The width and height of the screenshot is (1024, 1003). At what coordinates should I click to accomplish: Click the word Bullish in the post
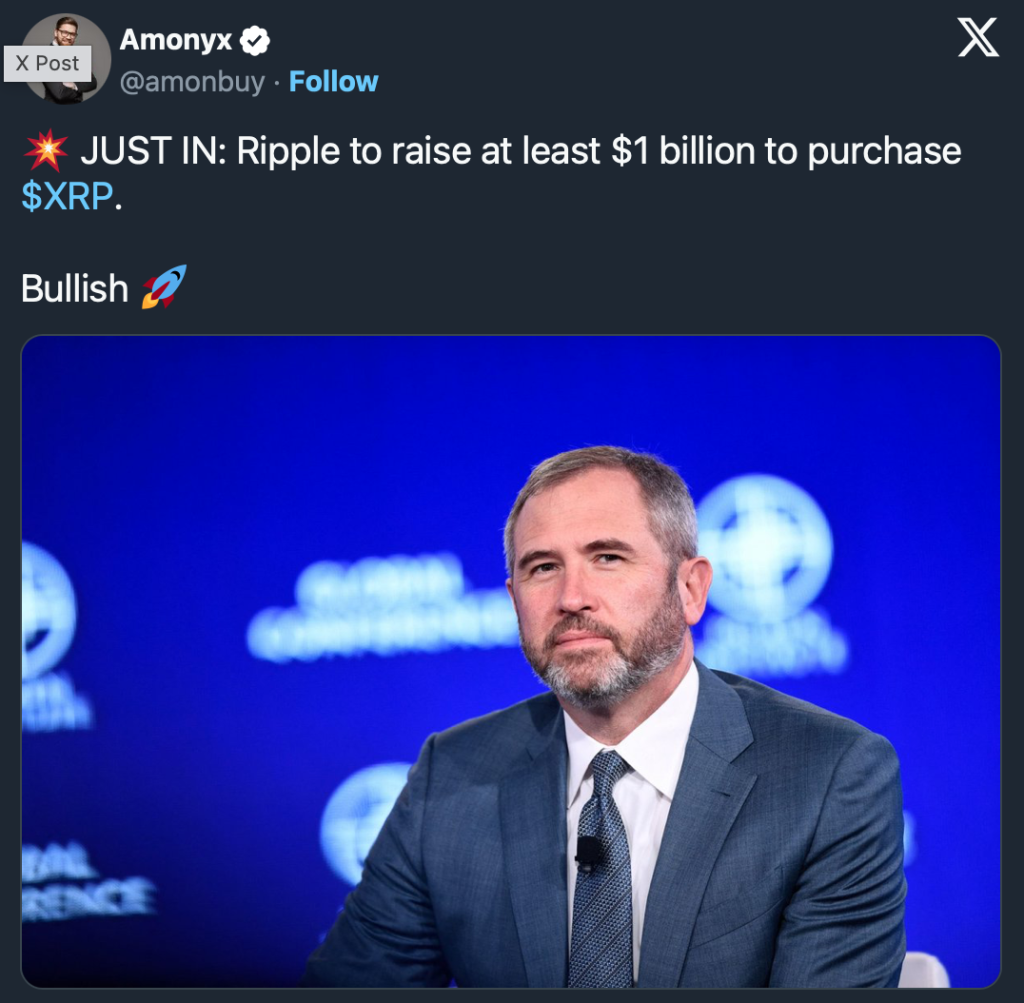[x=75, y=289]
